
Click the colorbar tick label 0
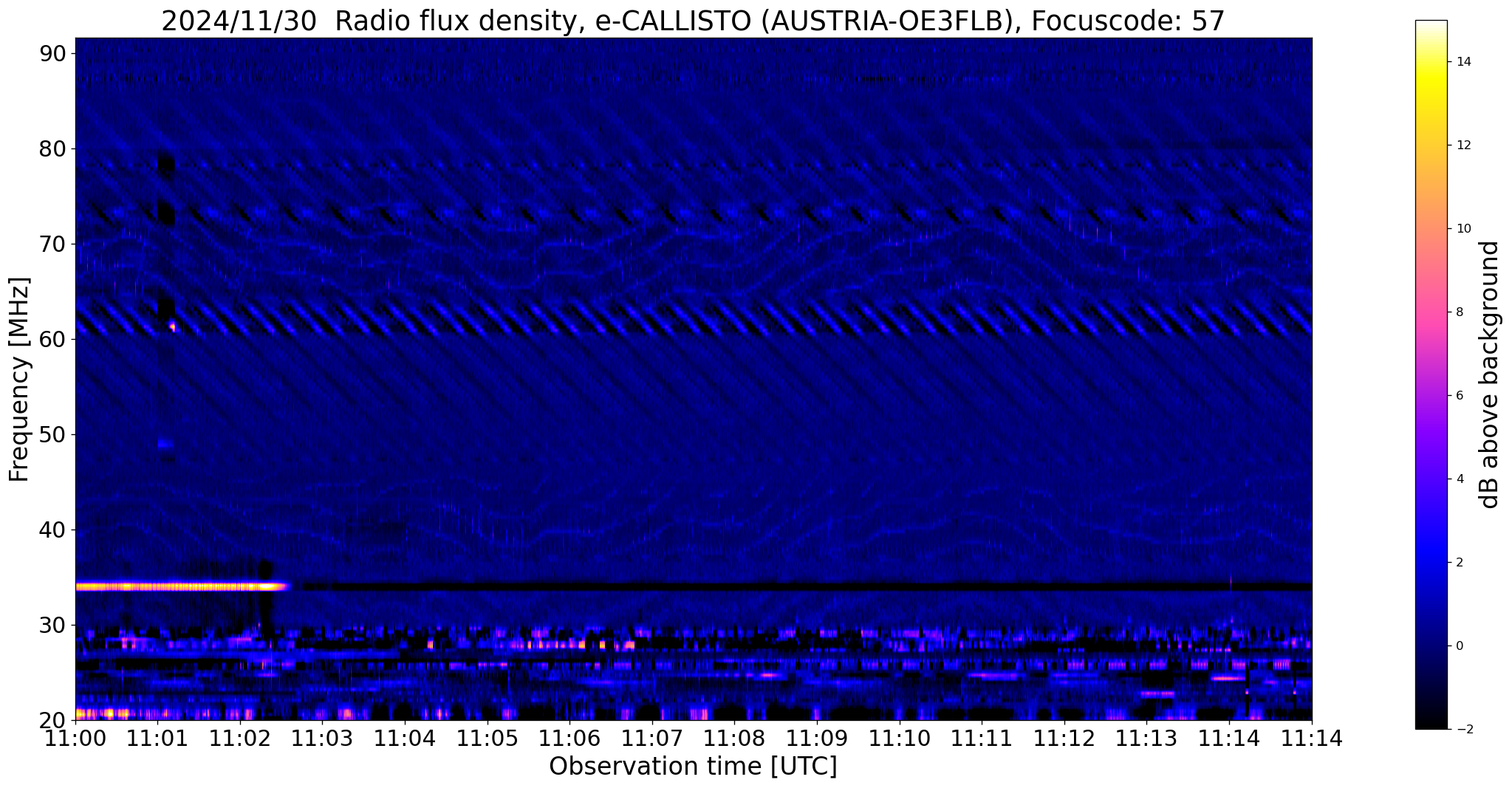point(1459,646)
